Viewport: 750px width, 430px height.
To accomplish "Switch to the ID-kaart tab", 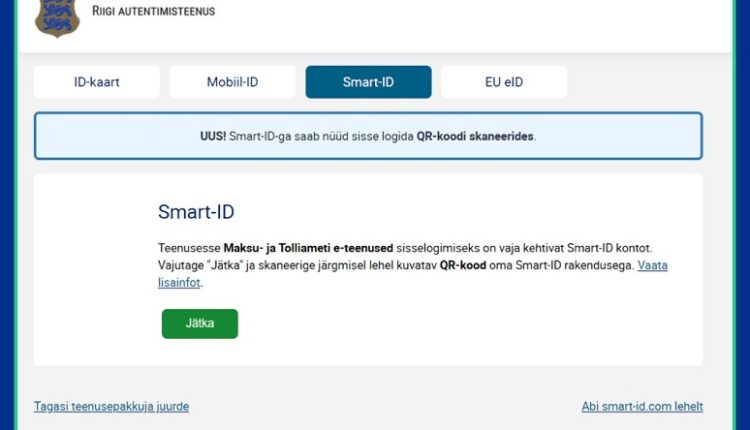I will click(96, 82).
